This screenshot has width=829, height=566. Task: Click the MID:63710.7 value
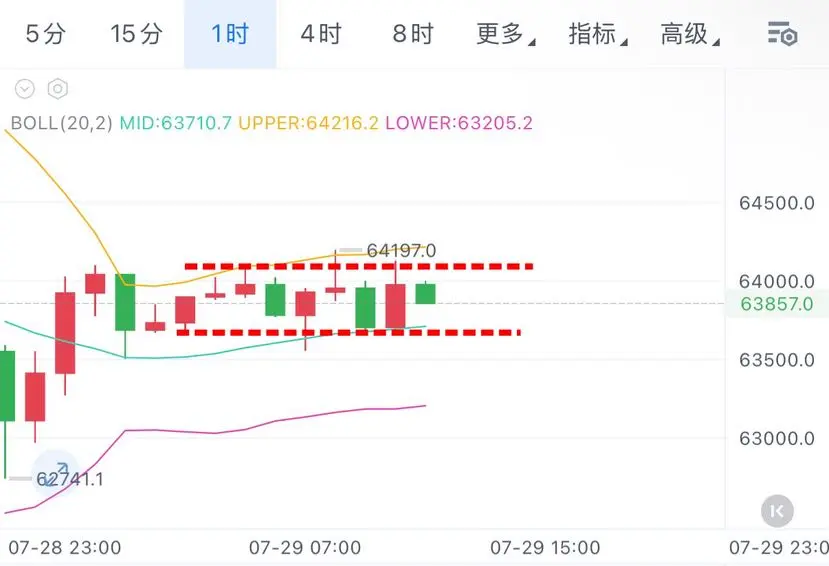[176, 123]
